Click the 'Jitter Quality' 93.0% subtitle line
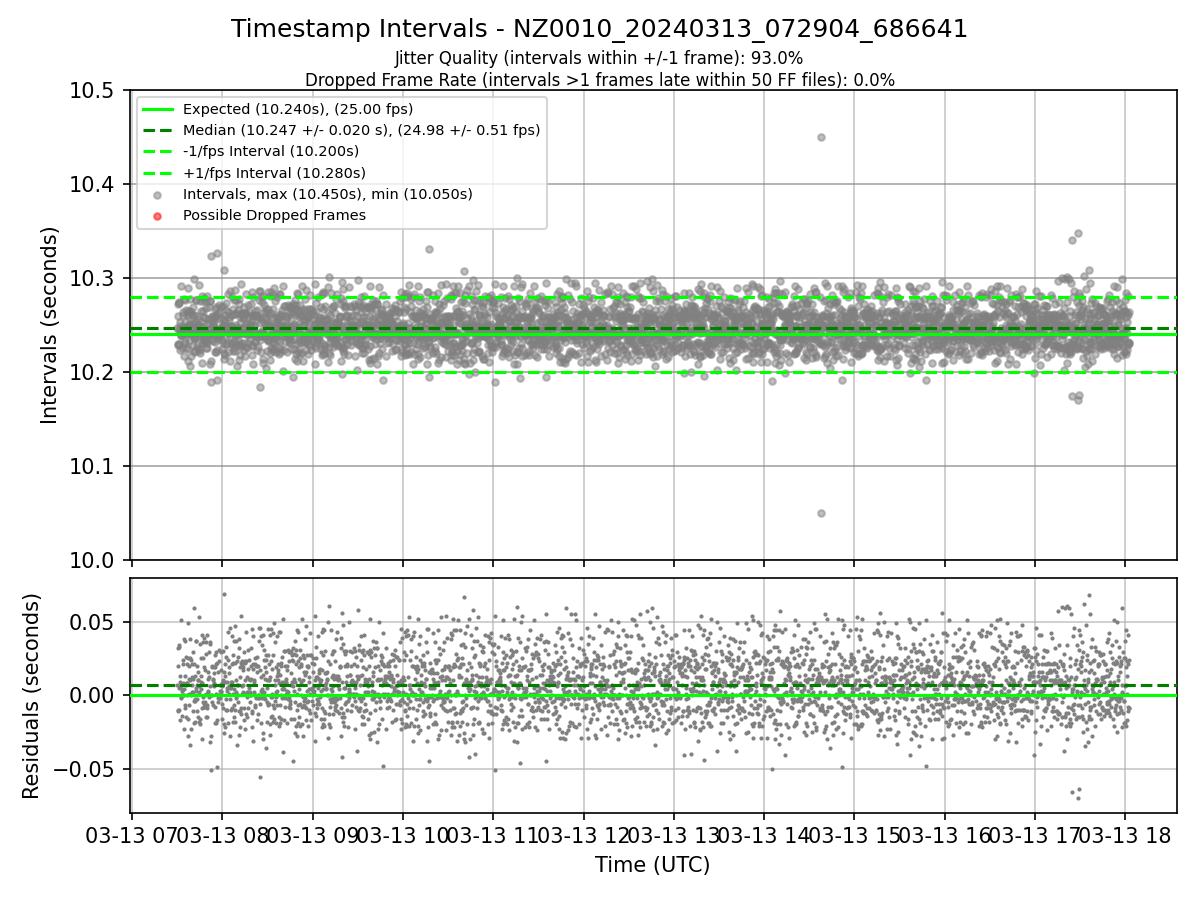The width and height of the screenshot is (1200, 900). [599, 58]
